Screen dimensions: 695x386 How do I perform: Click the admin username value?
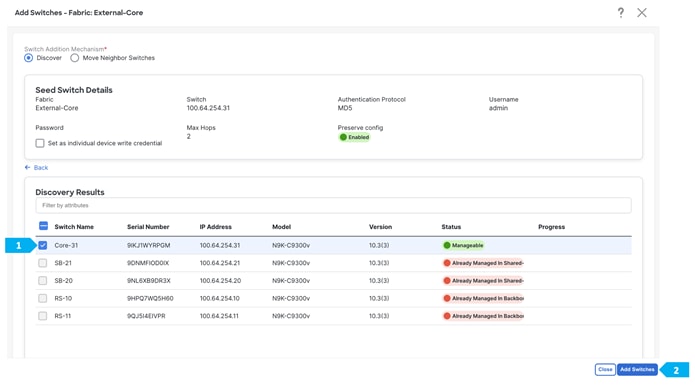click(498, 108)
